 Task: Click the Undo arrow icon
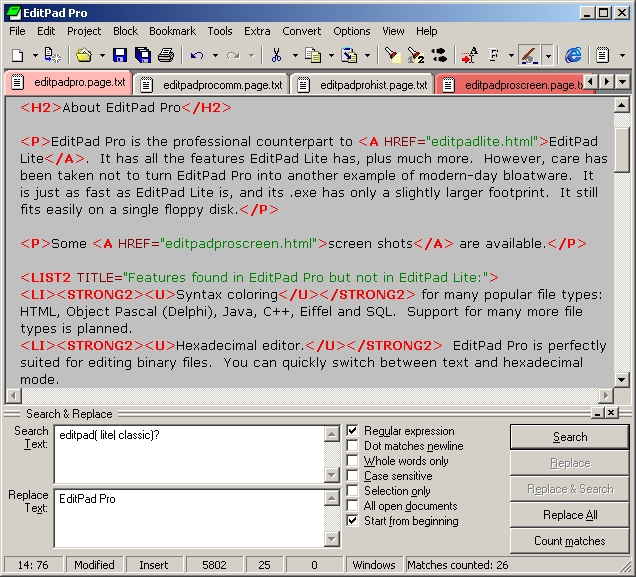pyautogui.click(x=197, y=55)
